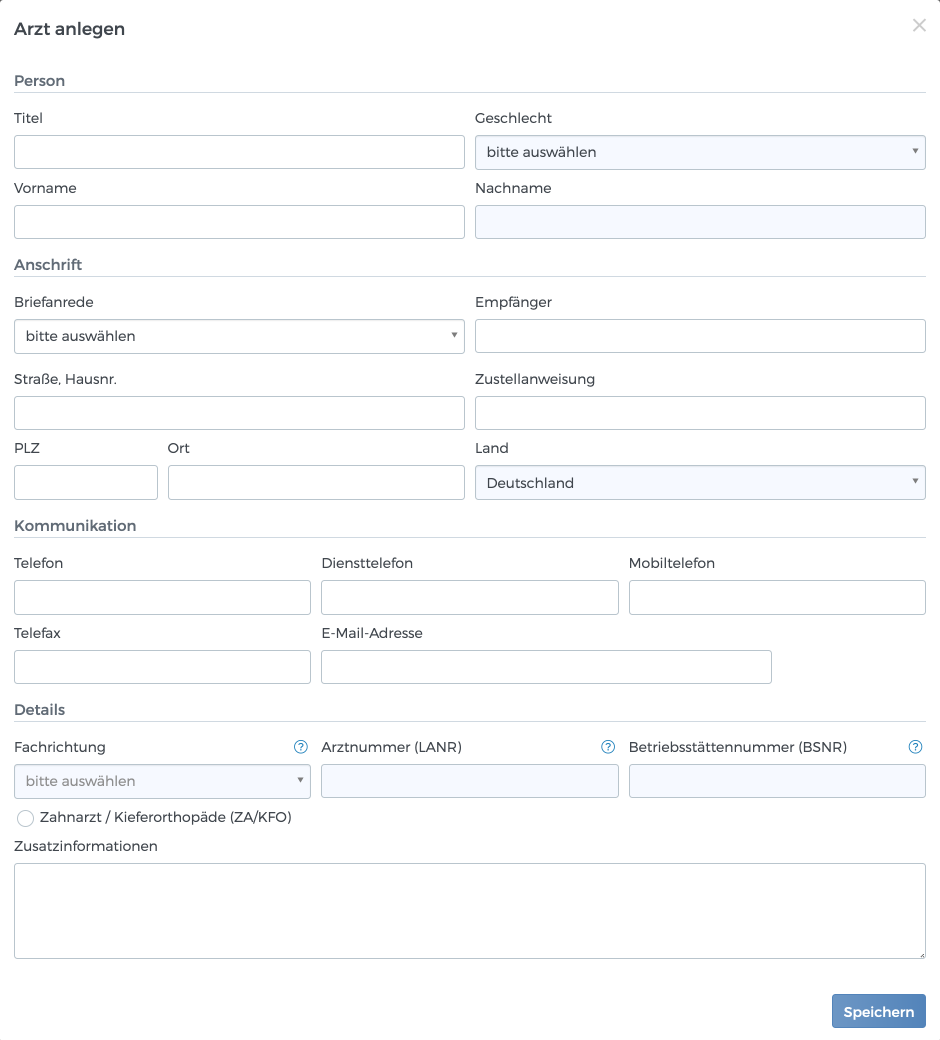Screen dimensions: 940x1040
Task: Close the Arzt anlegen dialog
Action: point(919,26)
